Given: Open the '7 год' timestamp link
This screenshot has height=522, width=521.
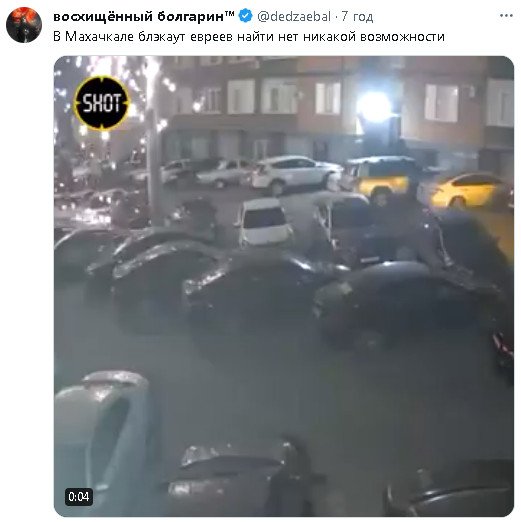Looking at the screenshot, I should point(357,16).
